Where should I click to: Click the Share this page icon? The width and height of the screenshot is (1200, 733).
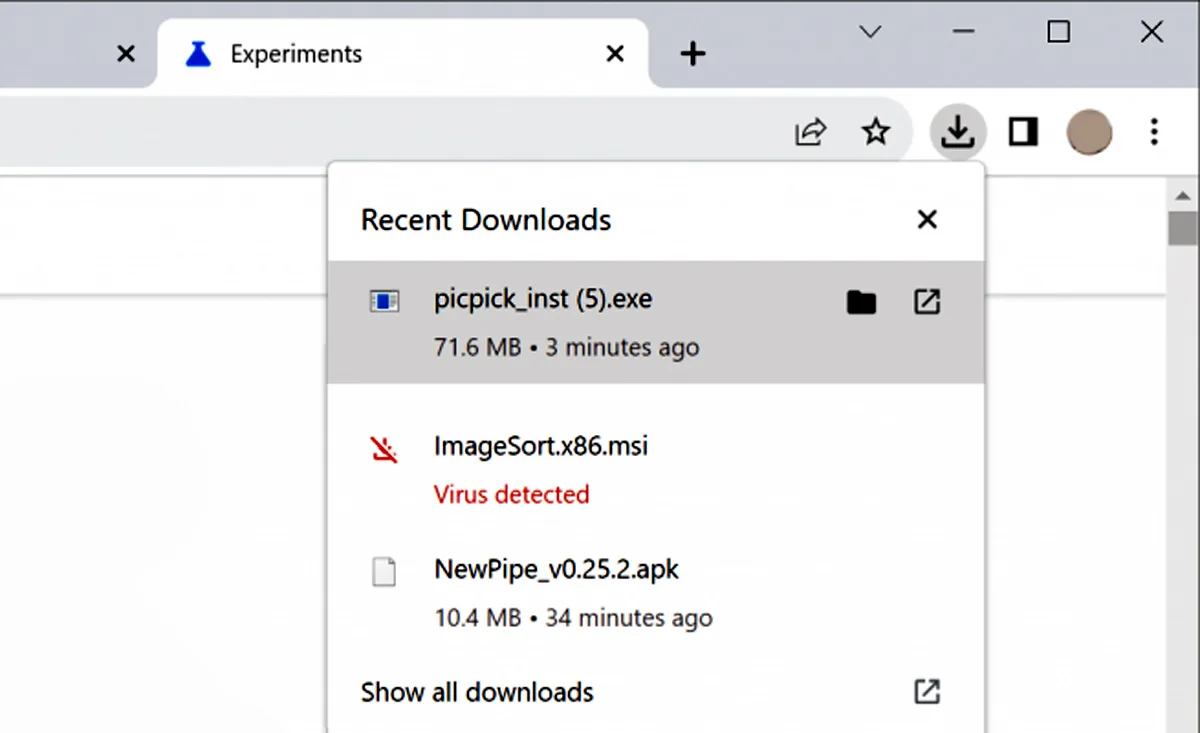811,131
